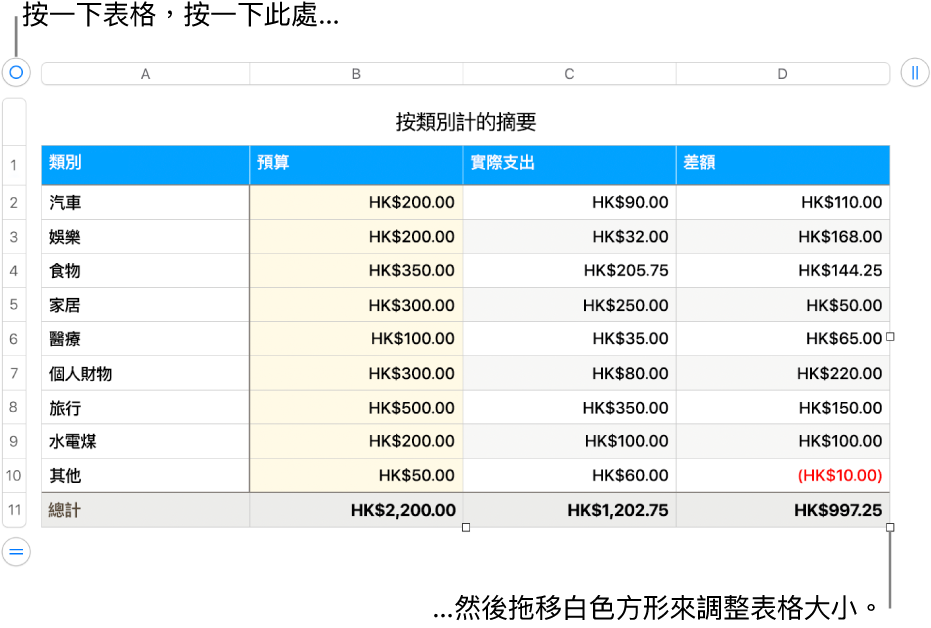This screenshot has width=931, height=628.
Task: Select row header 5
Action: [14, 305]
